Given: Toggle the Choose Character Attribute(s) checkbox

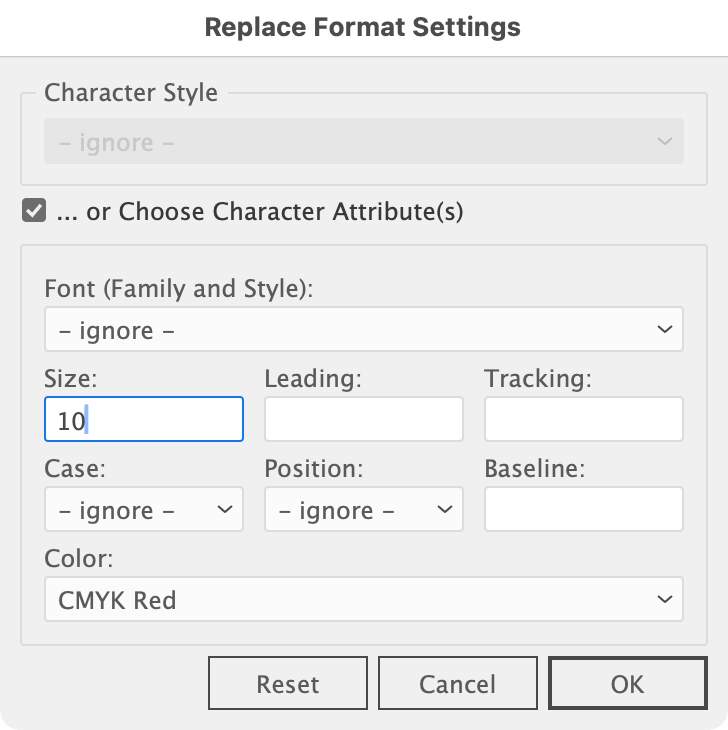Looking at the screenshot, I should coord(35,212).
